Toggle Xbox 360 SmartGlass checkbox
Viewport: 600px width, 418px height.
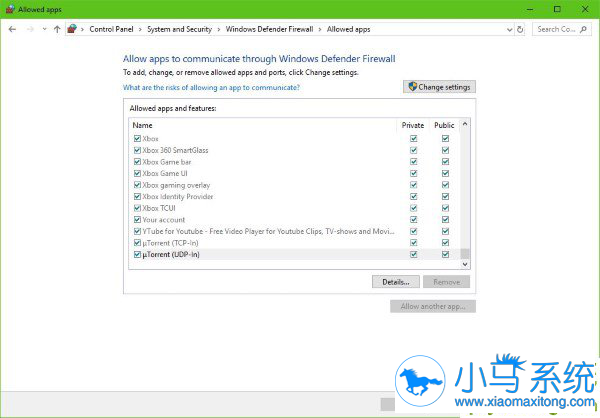pos(137,150)
